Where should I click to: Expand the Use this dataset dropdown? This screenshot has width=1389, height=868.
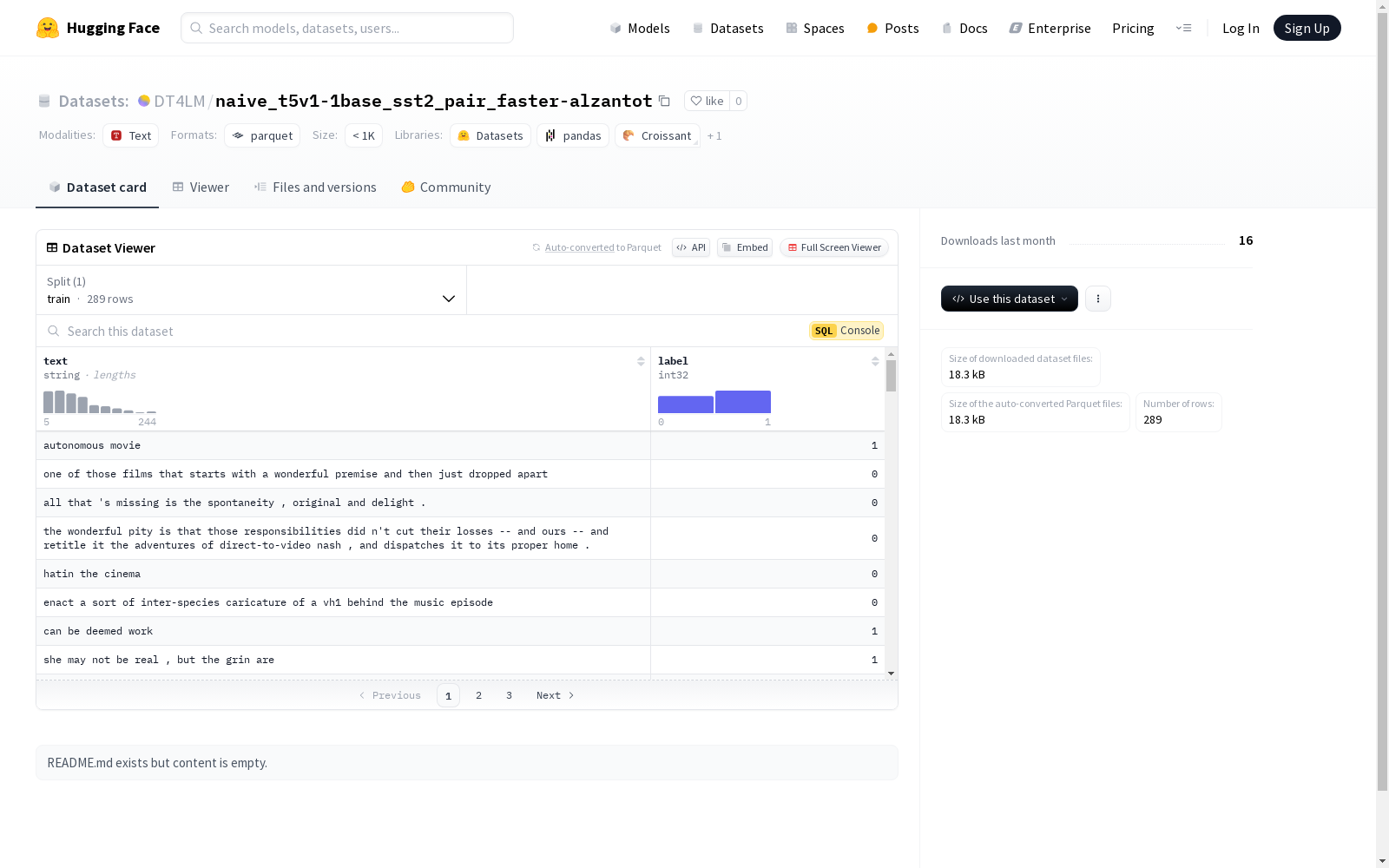[x=1010, y=299]
